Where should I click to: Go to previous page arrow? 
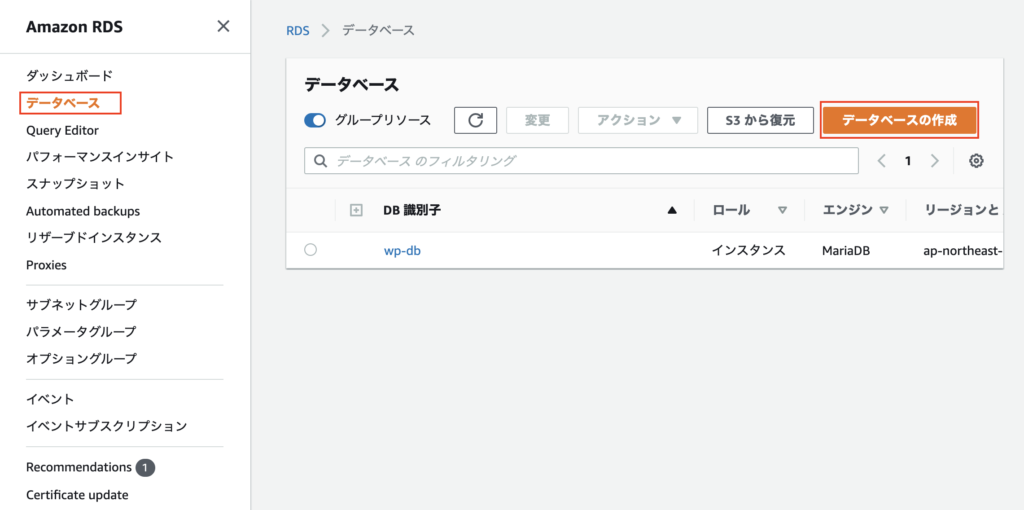click(x=881, y=161)
